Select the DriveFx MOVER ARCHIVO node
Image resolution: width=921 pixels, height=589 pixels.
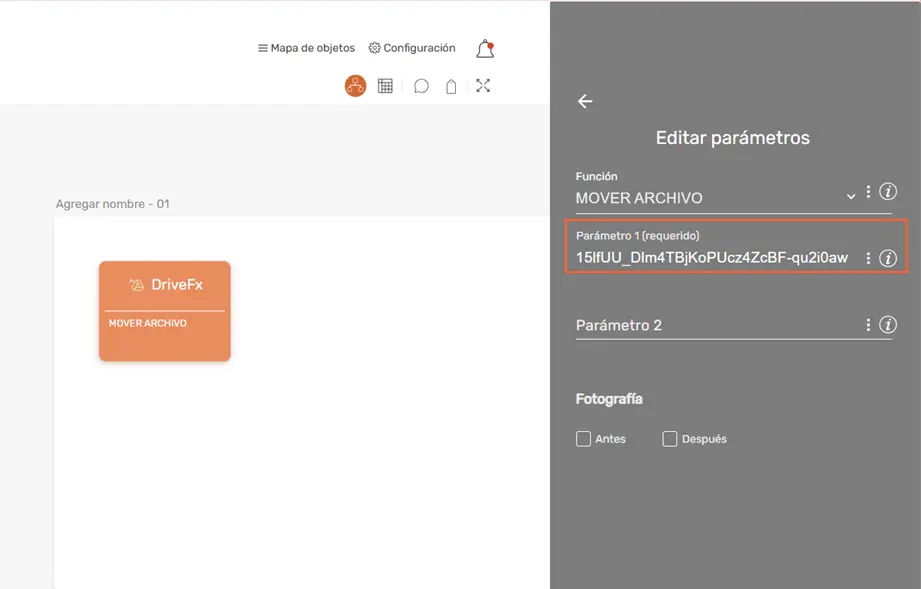point(164,311)
